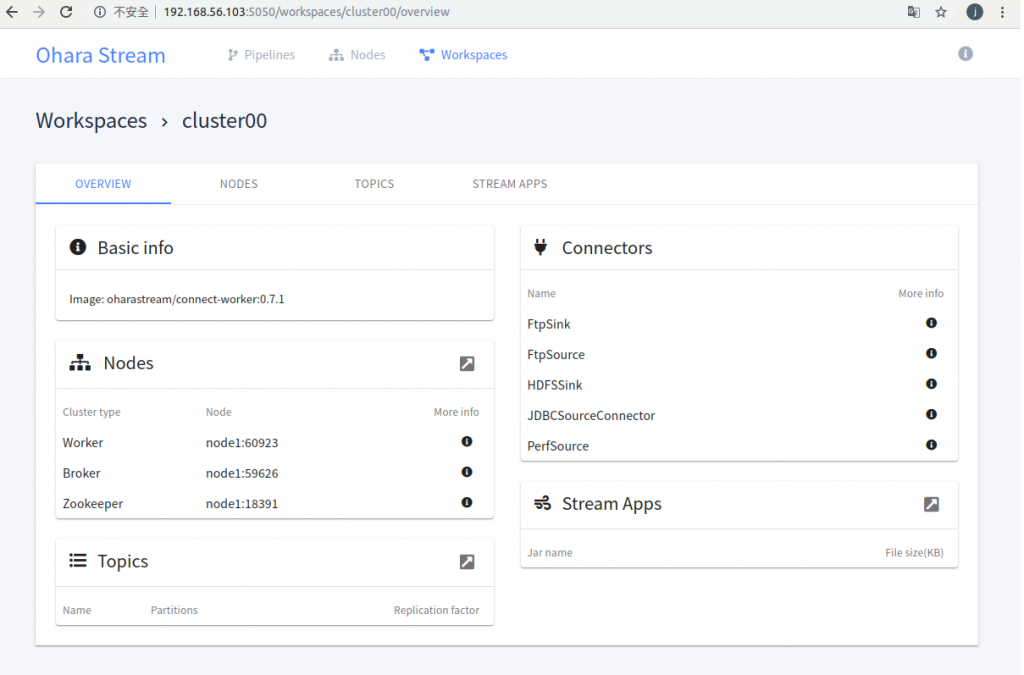
Task: Bookmark this page with star icon
Action: tap(941, 12)
